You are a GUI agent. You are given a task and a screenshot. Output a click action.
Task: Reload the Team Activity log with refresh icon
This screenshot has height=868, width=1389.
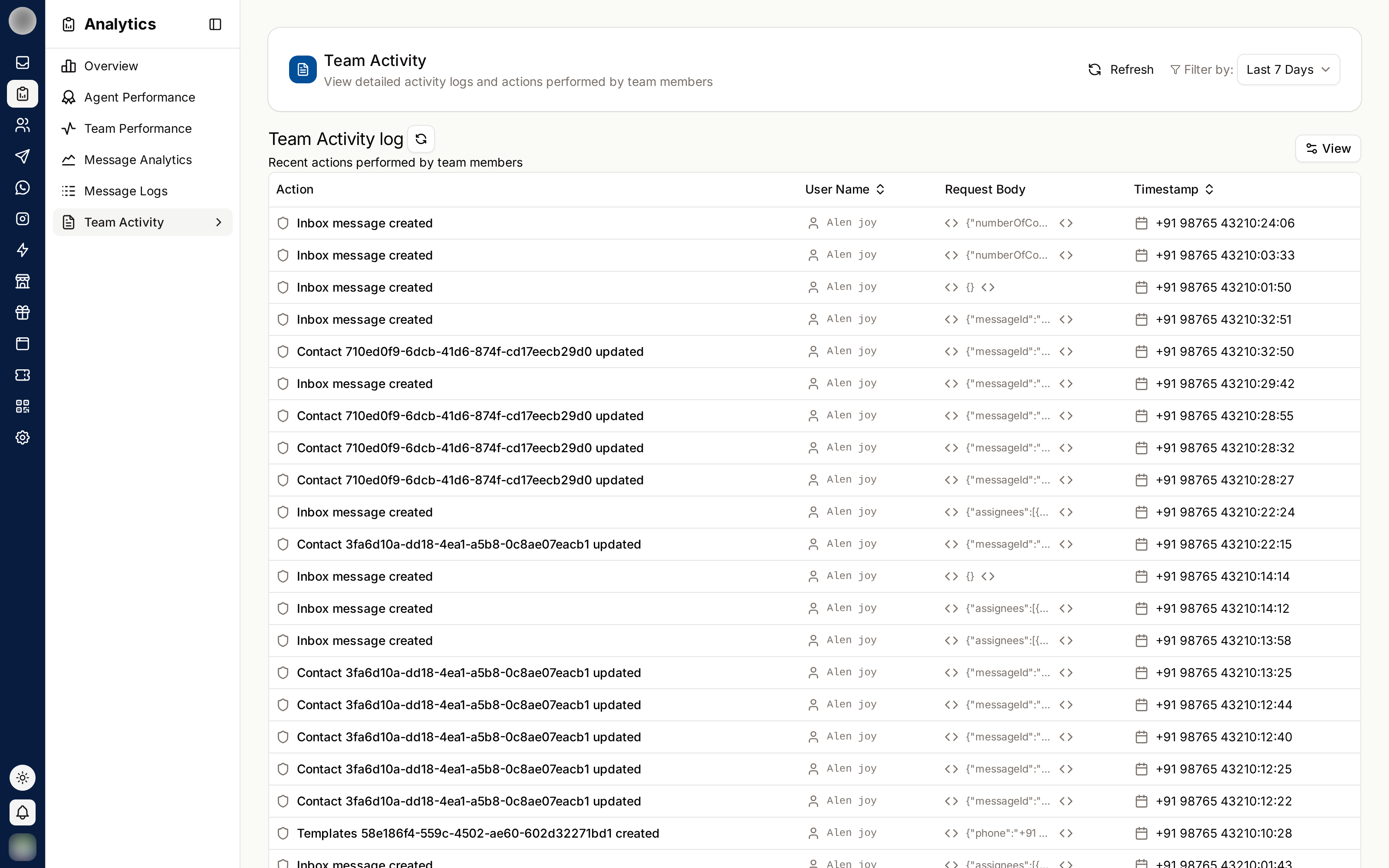coord(421,139)
